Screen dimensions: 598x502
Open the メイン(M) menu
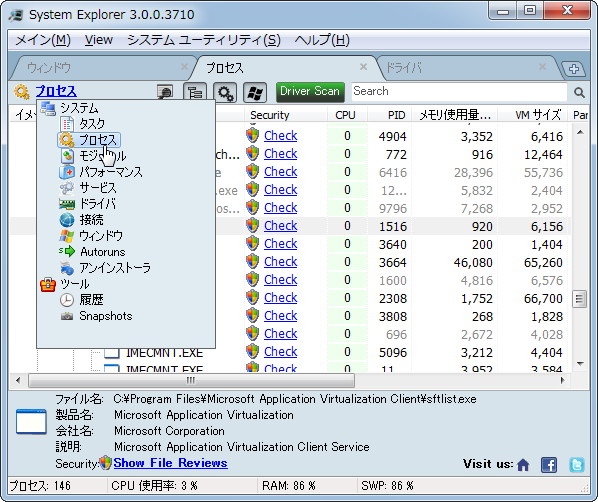coord(43,40)
